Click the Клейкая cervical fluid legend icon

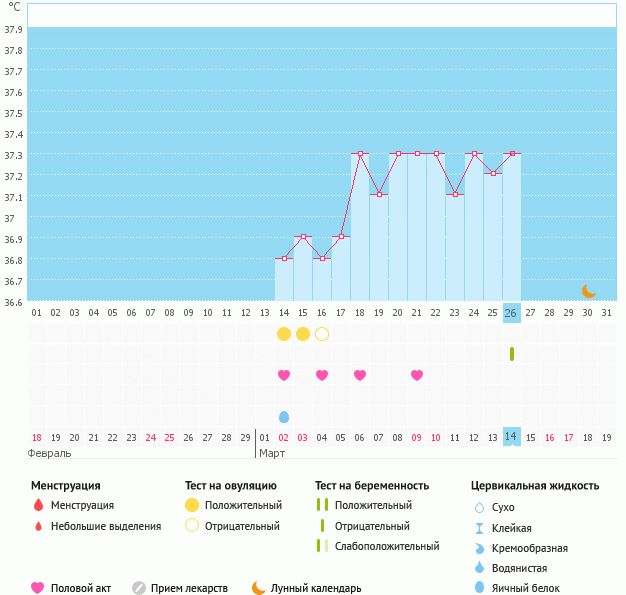479,528
